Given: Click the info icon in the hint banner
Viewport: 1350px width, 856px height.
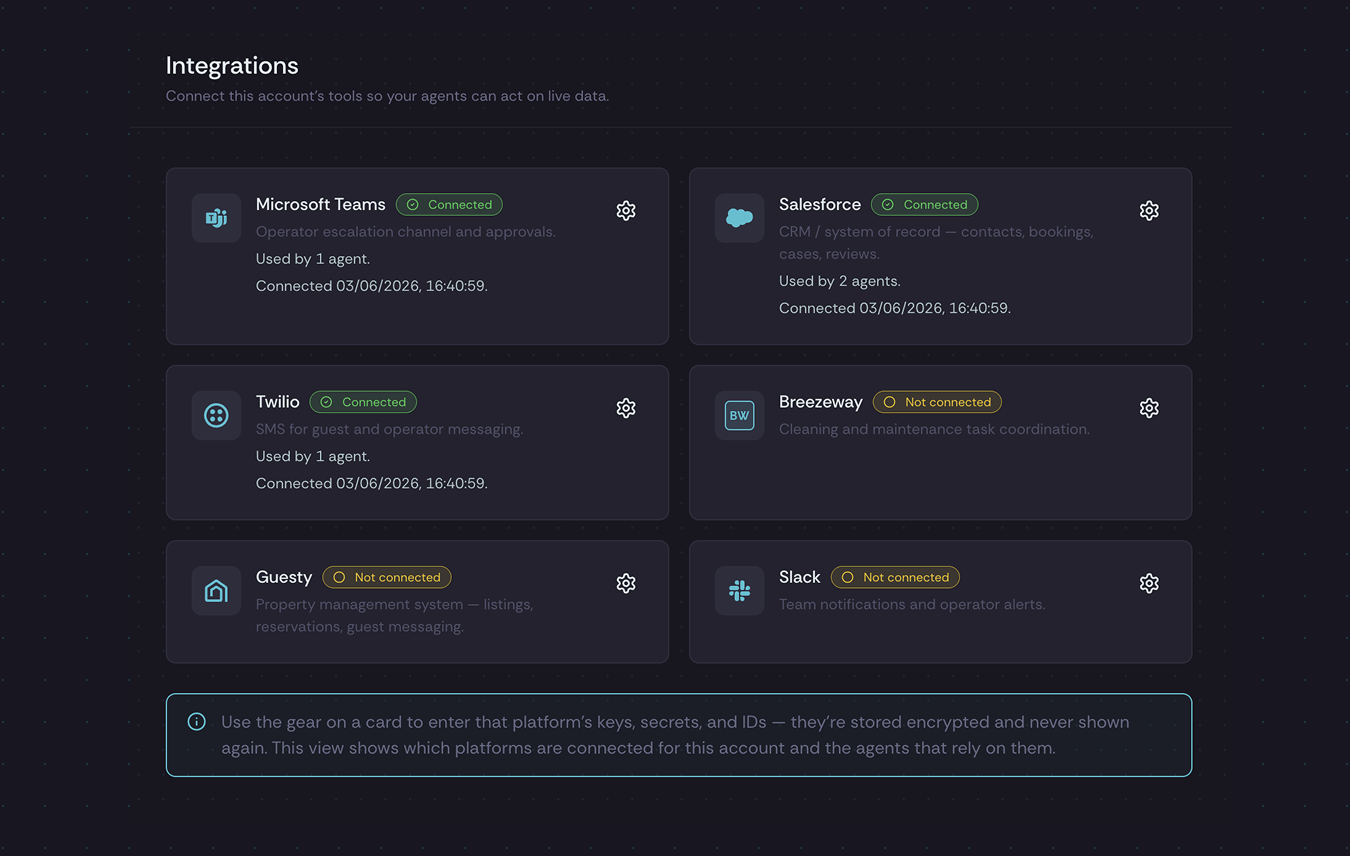Looking at the screenshot, I should click(197, 722).
